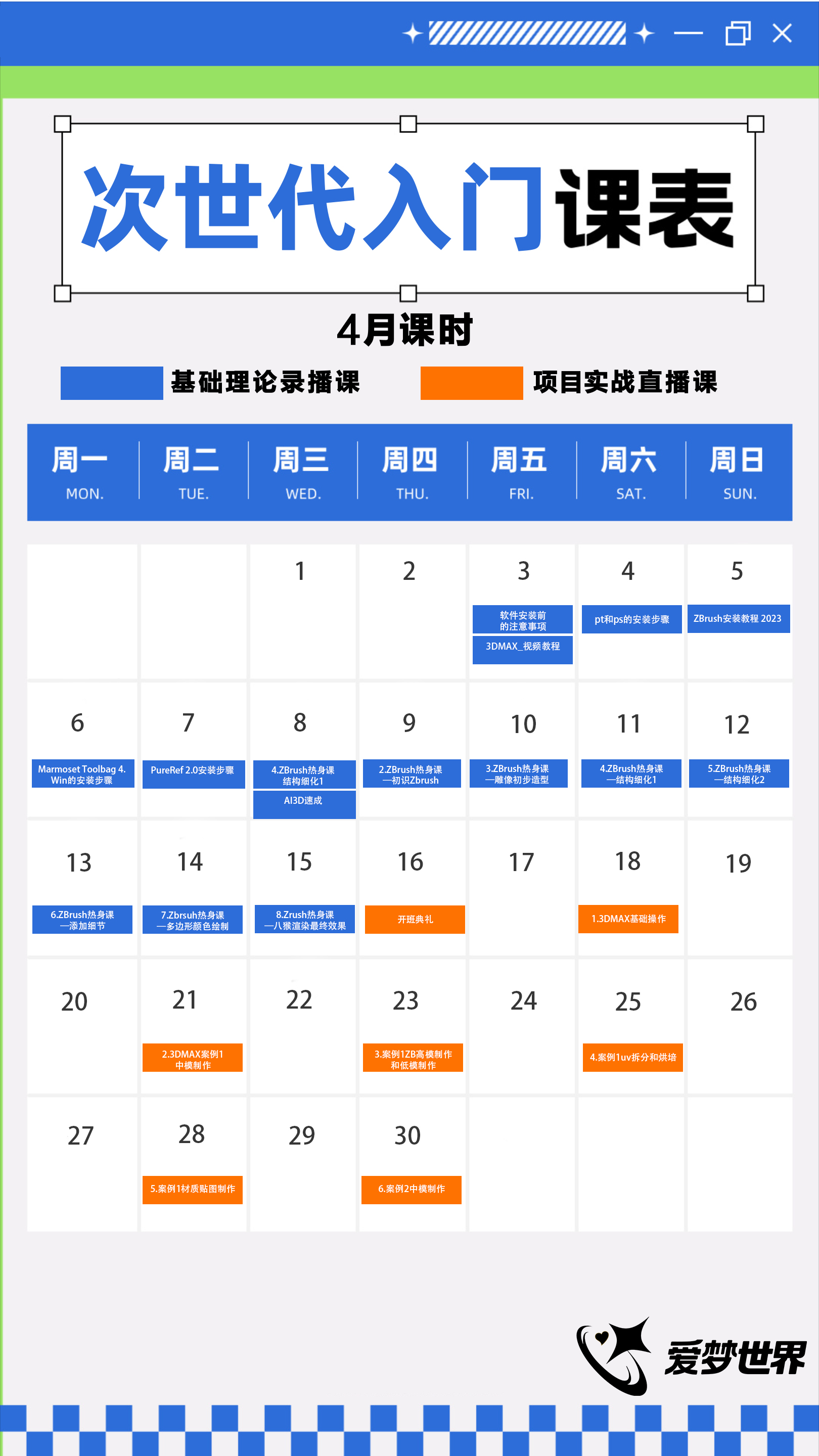Click the blue swatch beside 基础理论录播课
819x1456 pixels.
pyautogui.click(x=111, y=383)
